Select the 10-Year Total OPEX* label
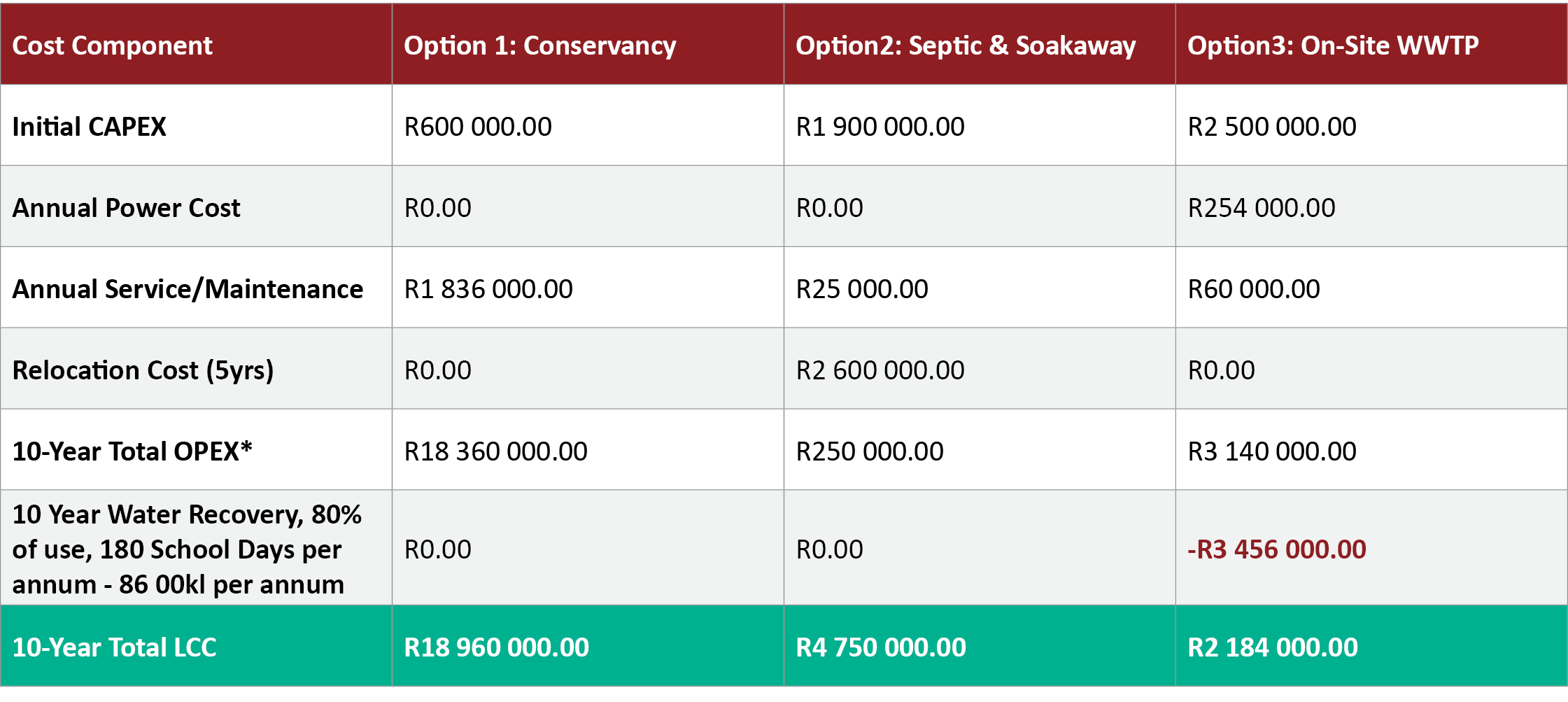This screenshot has height=702, width=1568. 132,451
